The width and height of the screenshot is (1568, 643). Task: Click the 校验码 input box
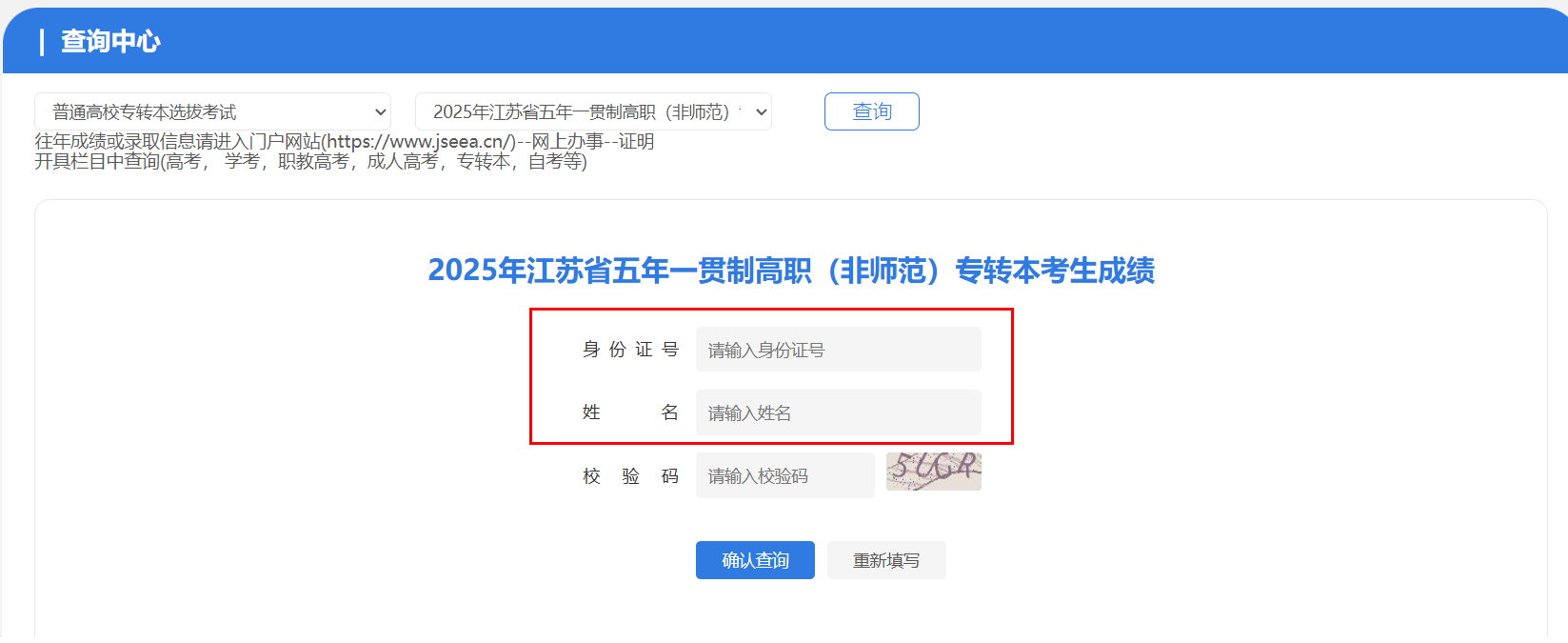click(784, 475)
